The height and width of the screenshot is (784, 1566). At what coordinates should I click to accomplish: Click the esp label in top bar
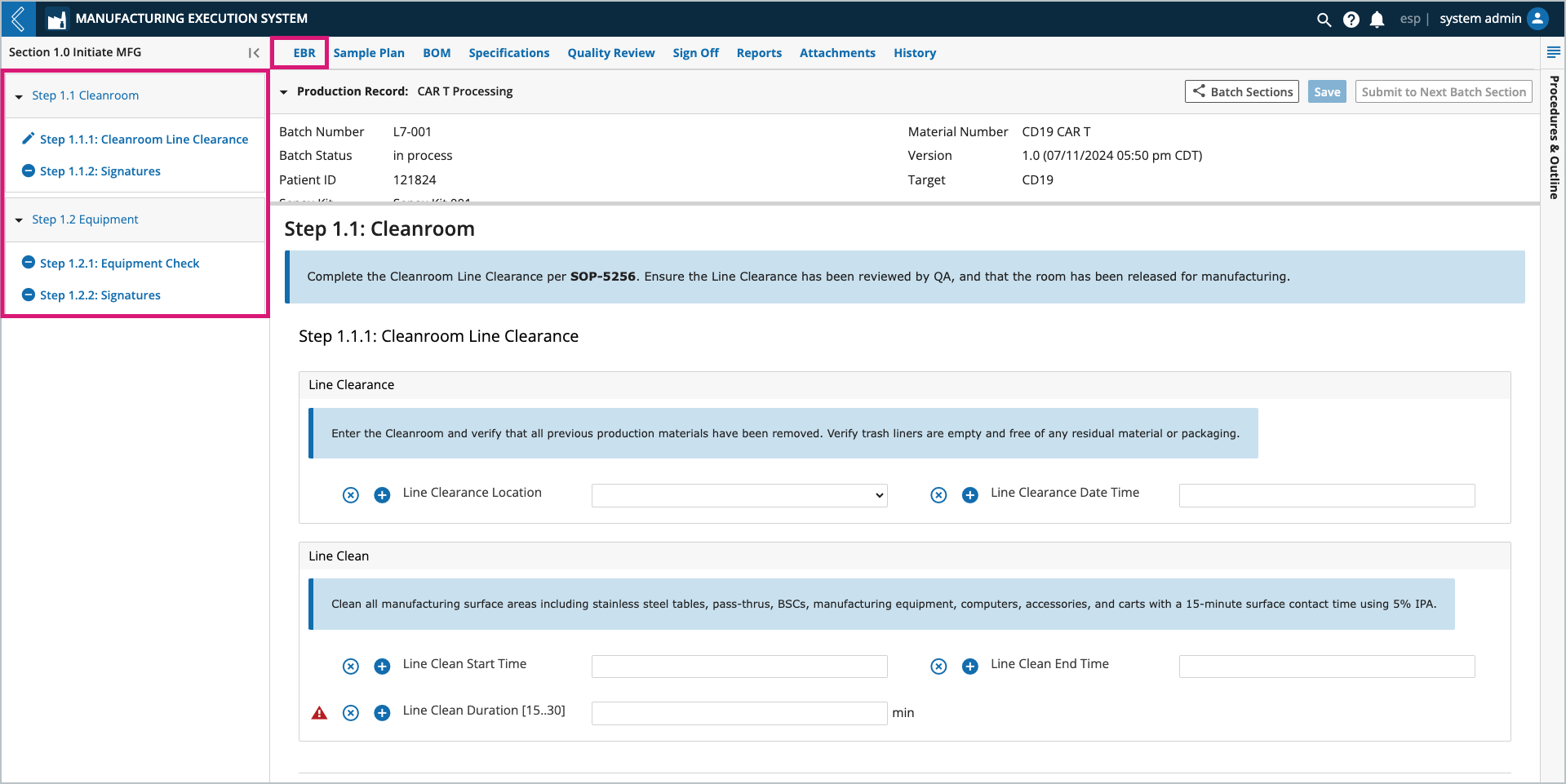(x=1410, y=19)
